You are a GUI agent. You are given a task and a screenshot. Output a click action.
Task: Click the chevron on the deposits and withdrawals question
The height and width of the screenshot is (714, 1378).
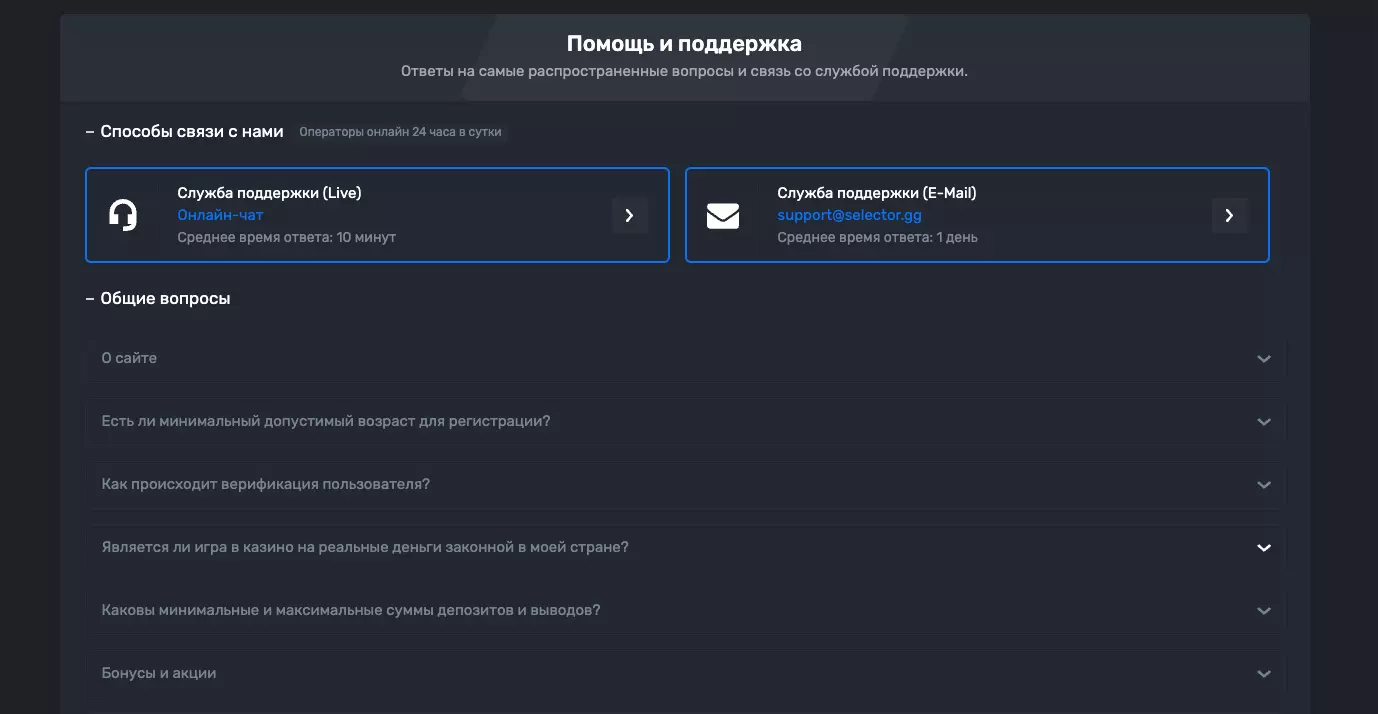click(1263, 610)
